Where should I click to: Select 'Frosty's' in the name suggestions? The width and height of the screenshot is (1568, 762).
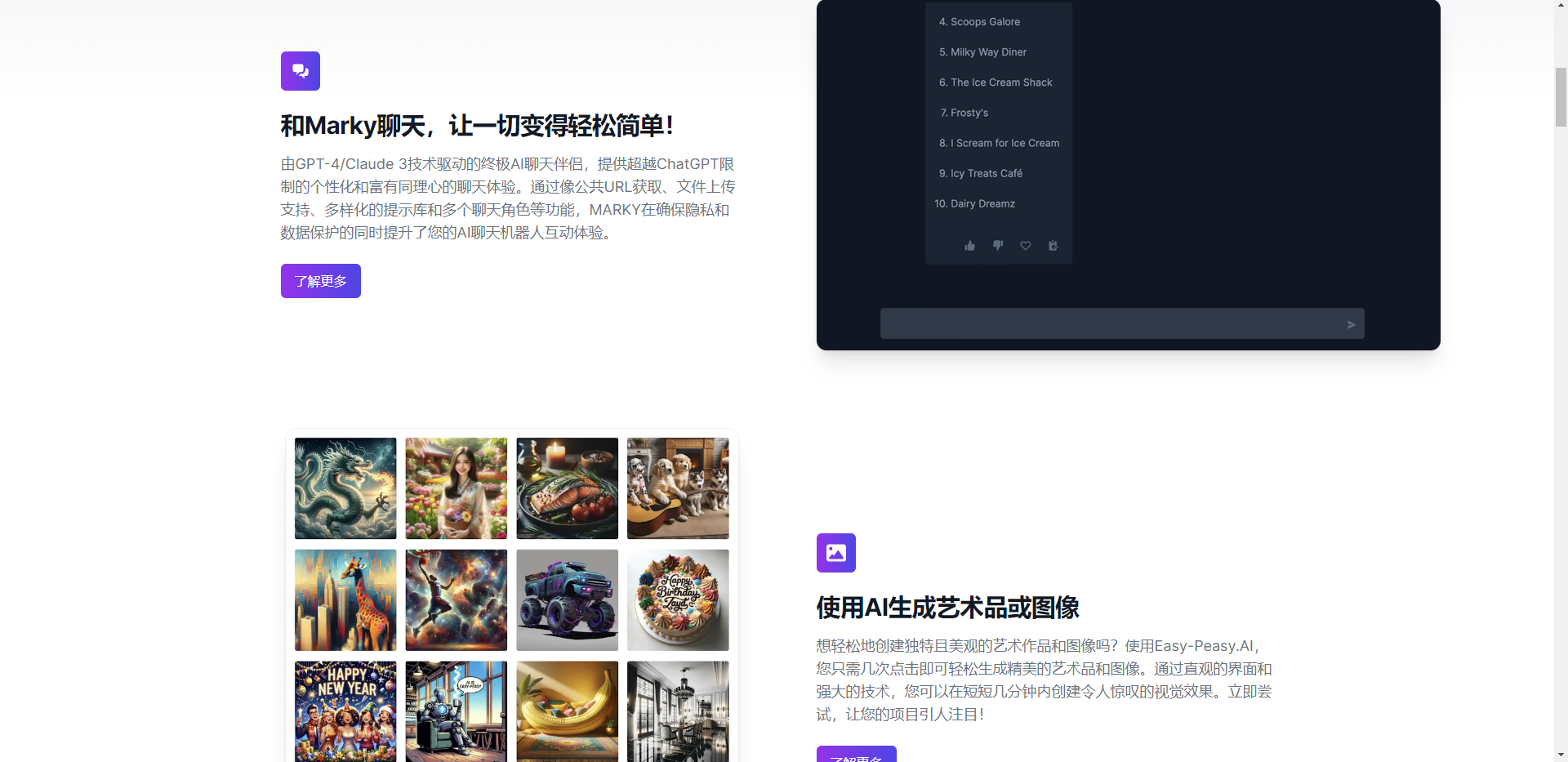click(x=964, y=112)
